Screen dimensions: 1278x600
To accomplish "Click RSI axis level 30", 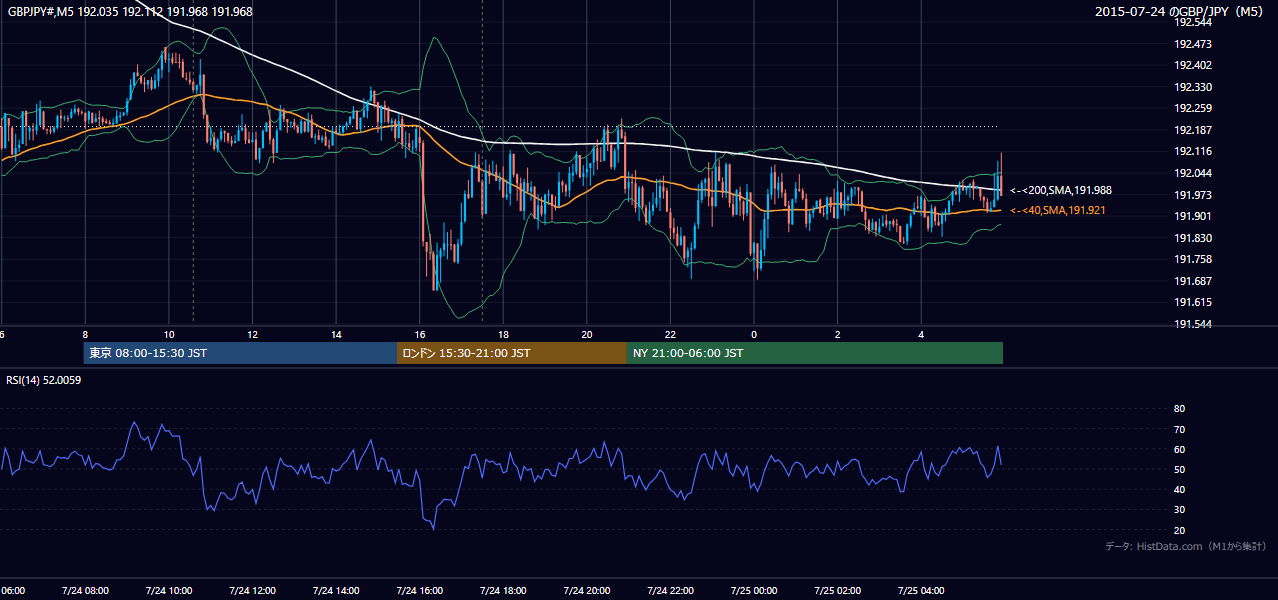I will [1179, 510].
